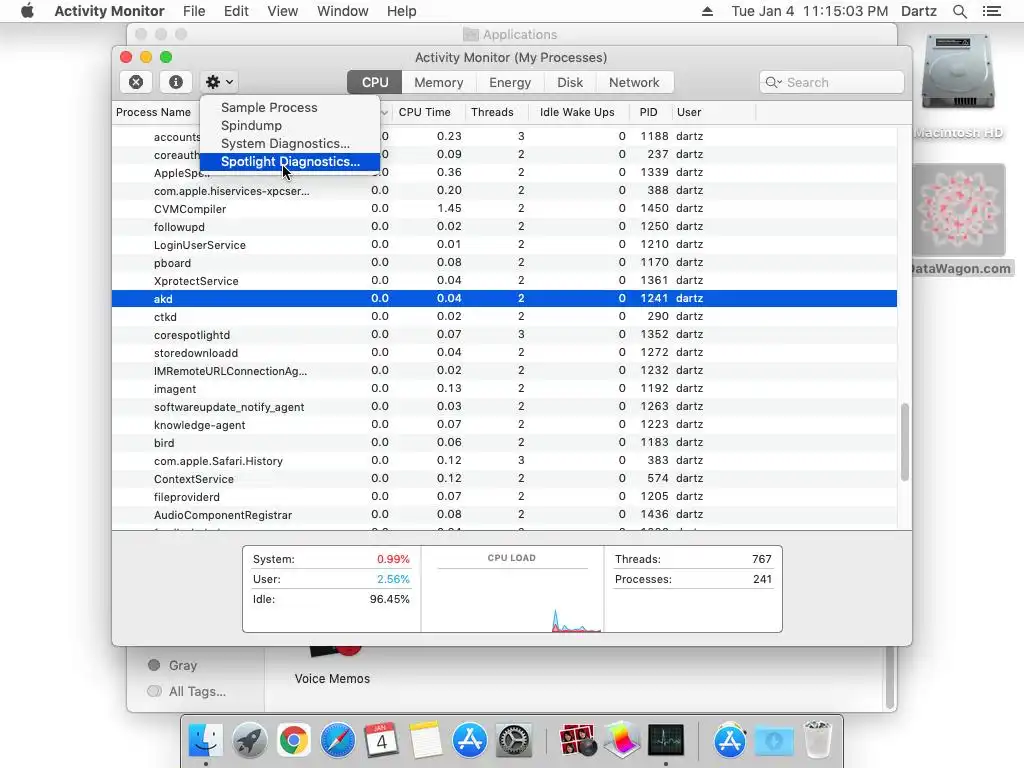Screen dimensions: 1024x768
Task: Open Photo Booth from the Dock
Action: [x=578, y=741]
